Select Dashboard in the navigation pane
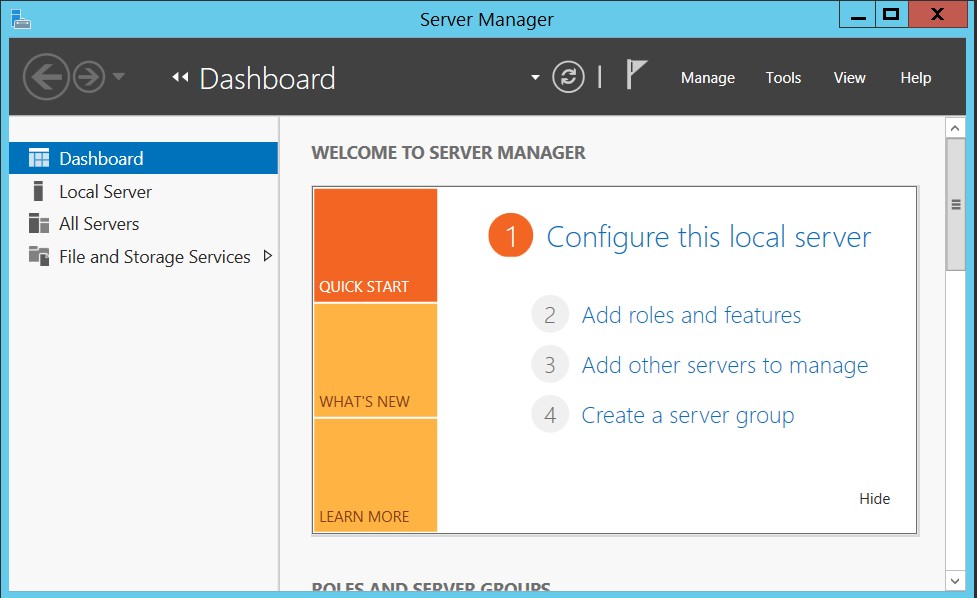 143,158
